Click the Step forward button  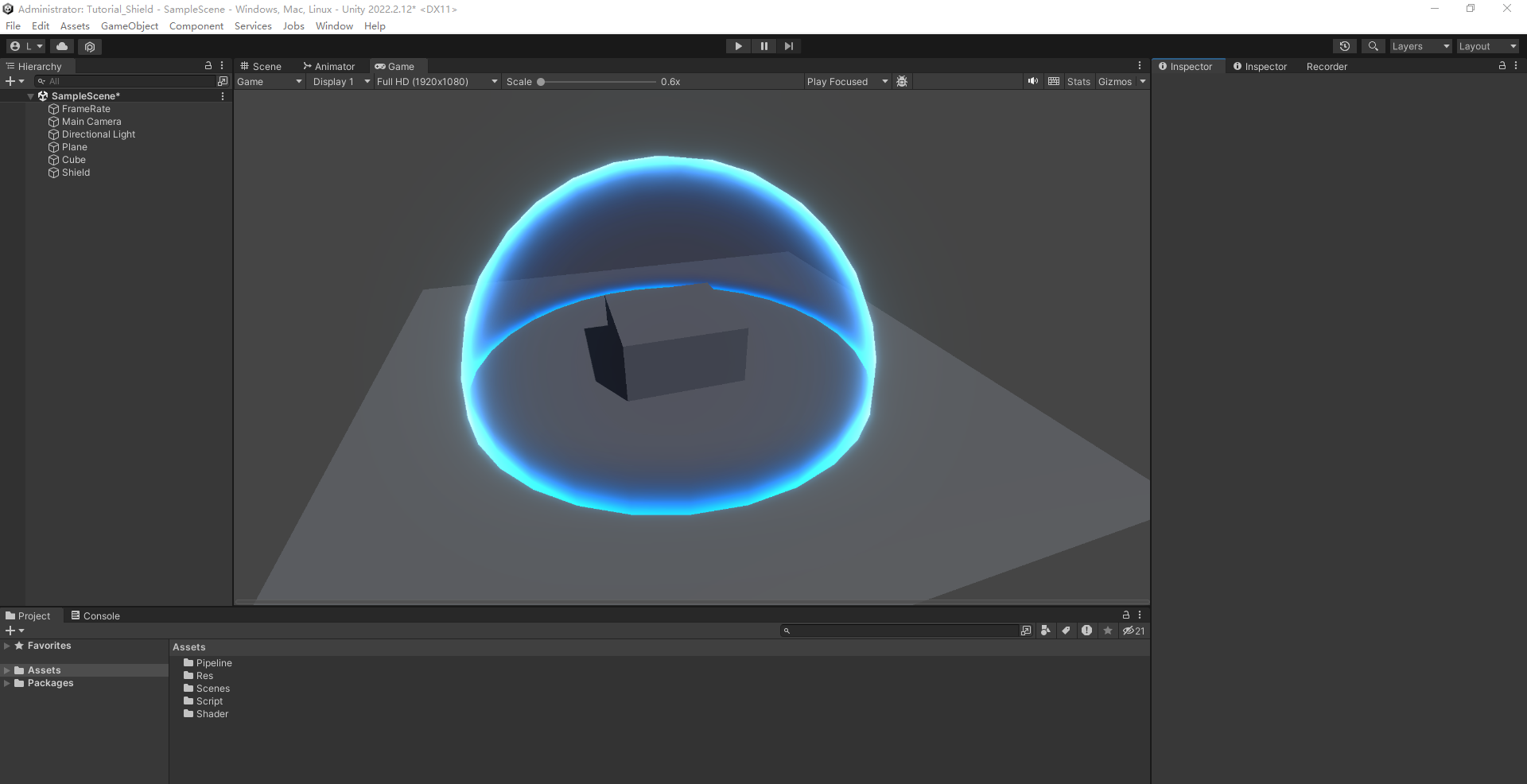coord(788,46)
